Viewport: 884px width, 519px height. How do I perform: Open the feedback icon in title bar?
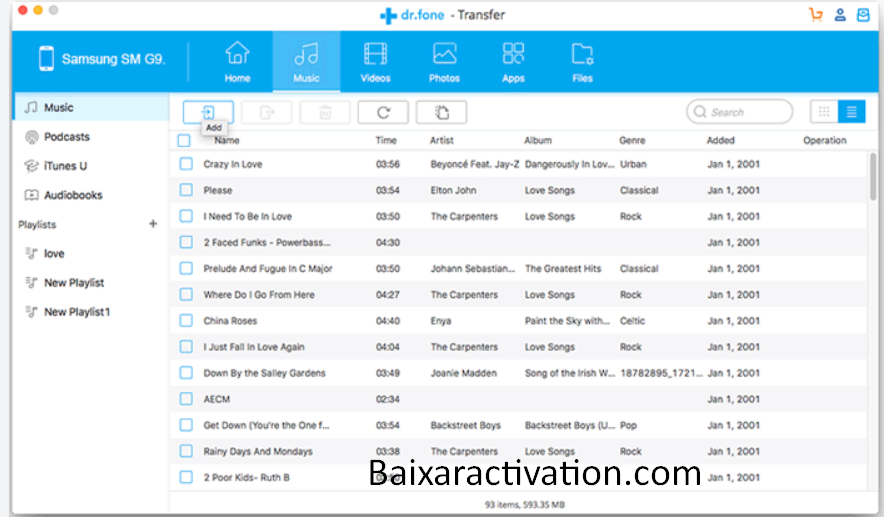pyautogui.click(x=863, y=15)
